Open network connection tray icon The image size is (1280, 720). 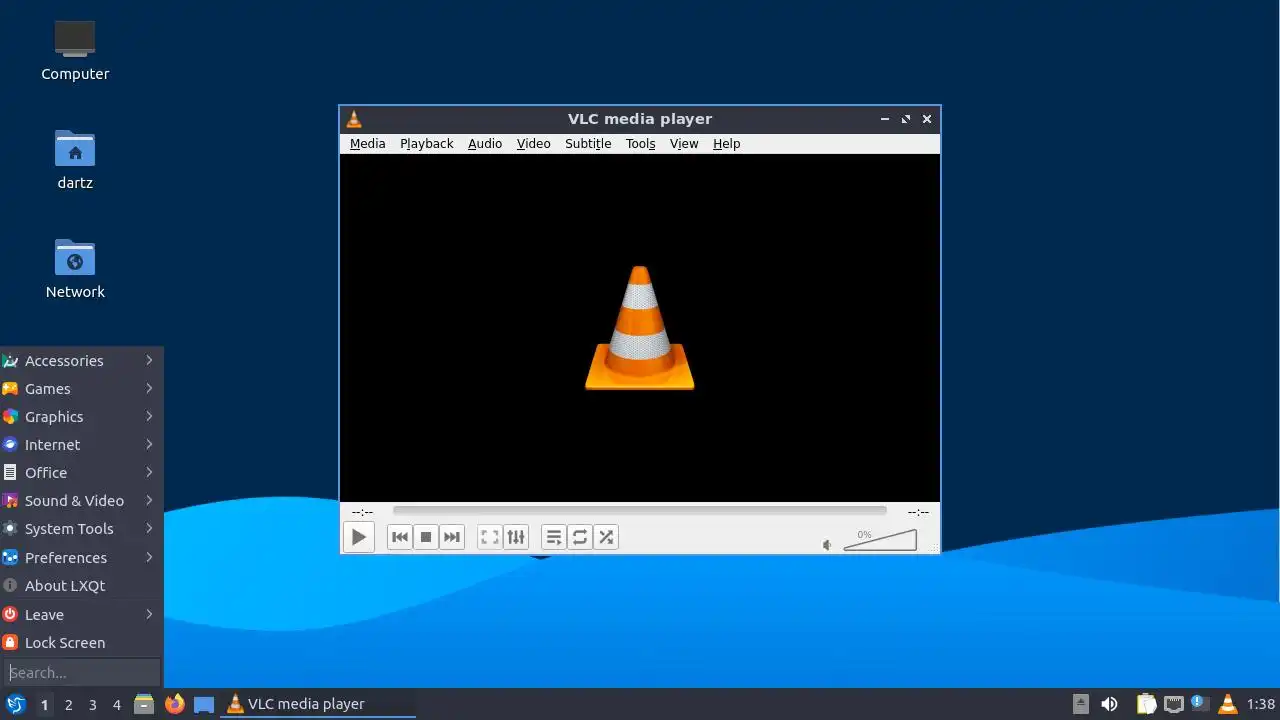[x=1173, y=704]
